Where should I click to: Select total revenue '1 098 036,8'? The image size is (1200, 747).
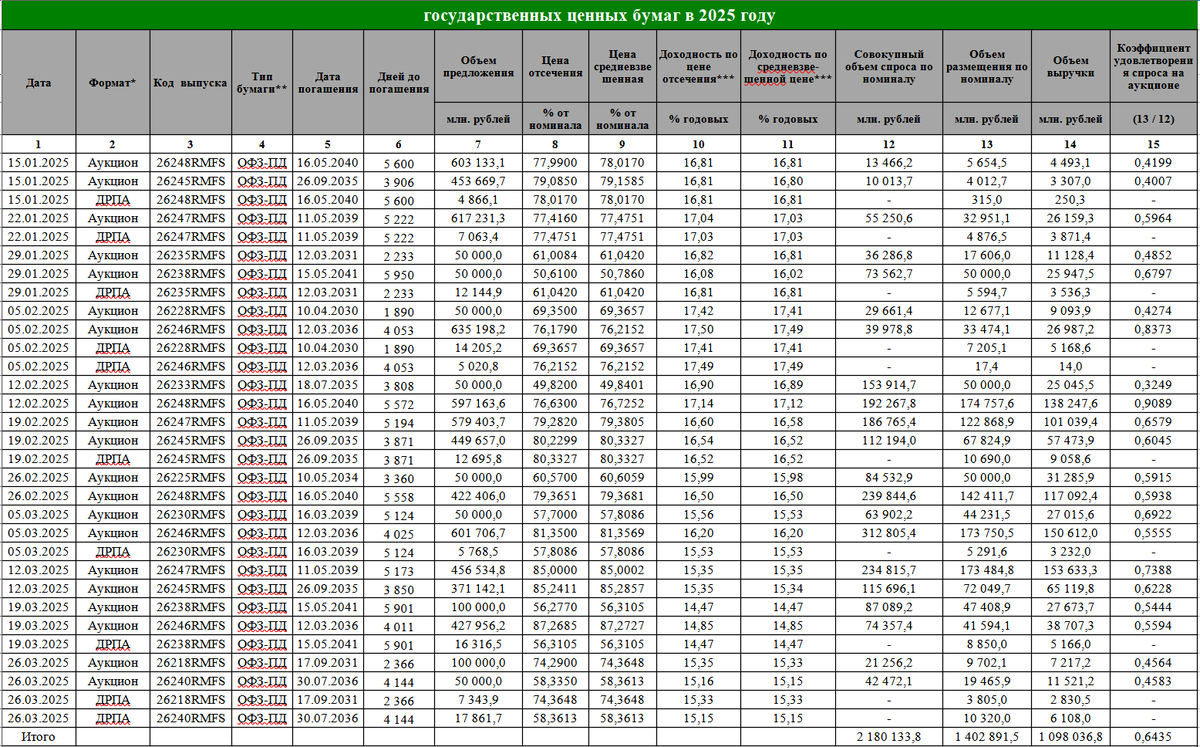[x=1069, y=737]
